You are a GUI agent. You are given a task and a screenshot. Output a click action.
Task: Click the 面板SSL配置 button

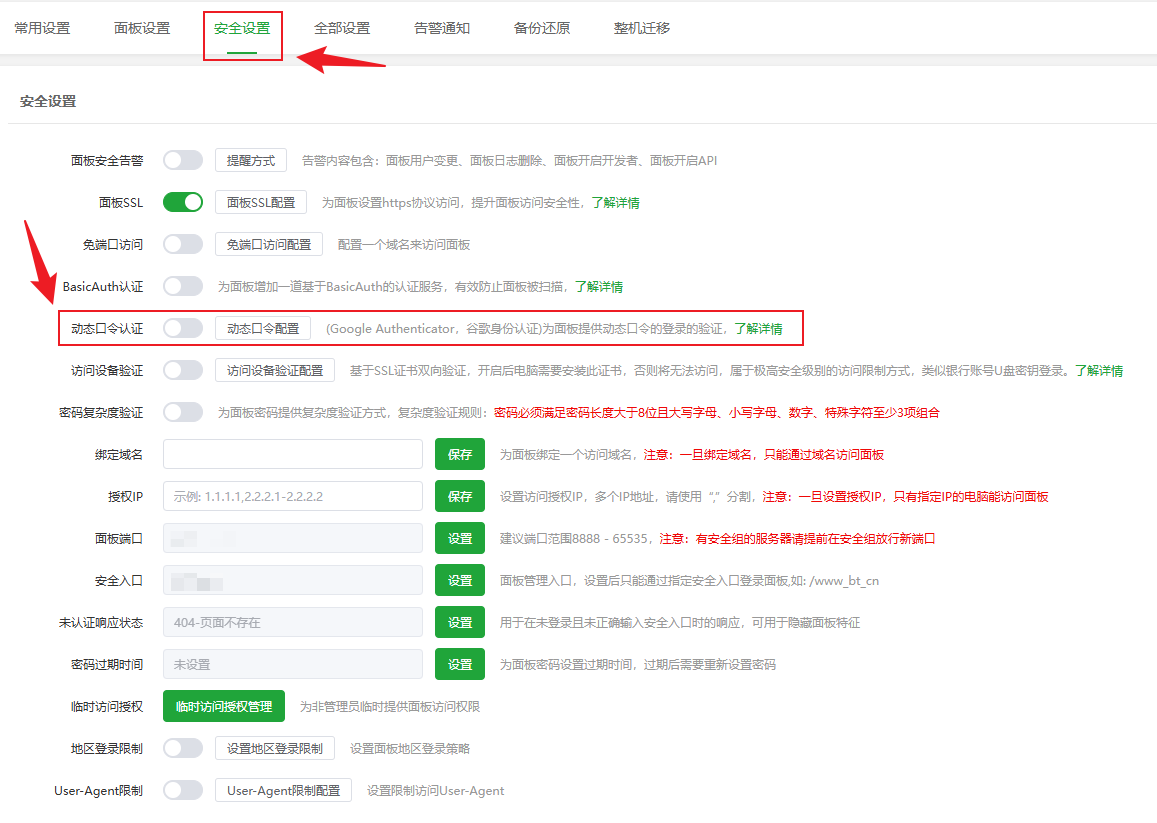tap(261, 202)
